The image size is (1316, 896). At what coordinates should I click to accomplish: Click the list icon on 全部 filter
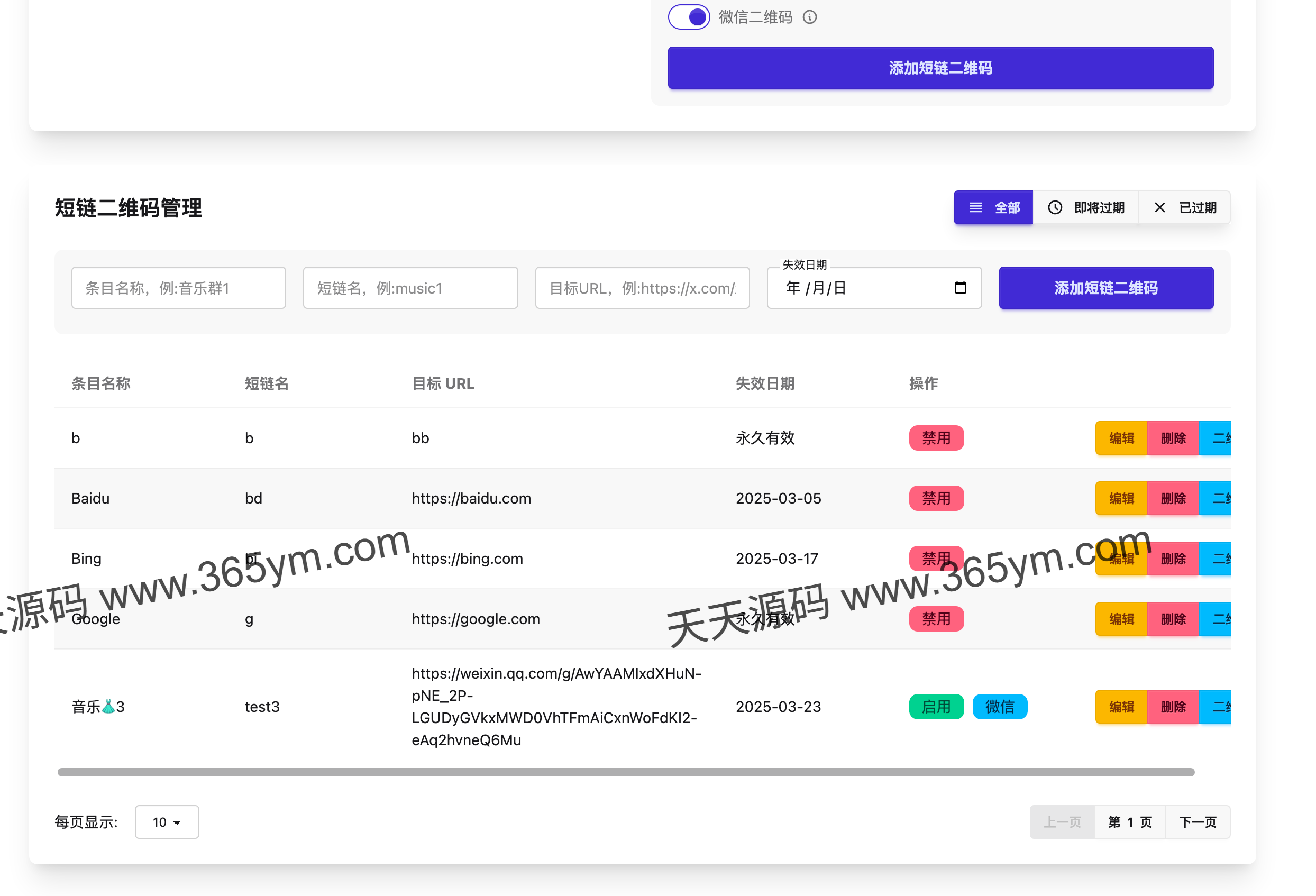pos(975,207)
